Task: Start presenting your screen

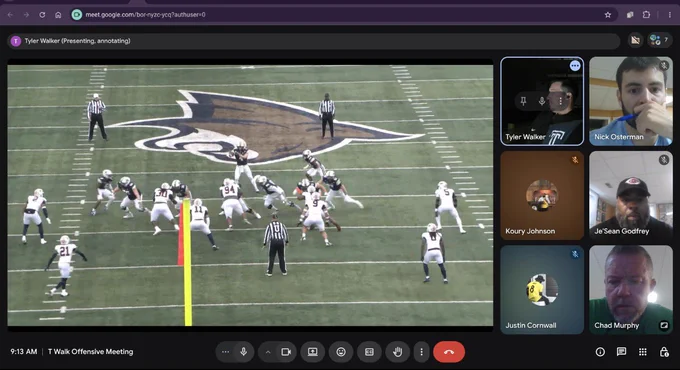Action: (x=313, y=352)
